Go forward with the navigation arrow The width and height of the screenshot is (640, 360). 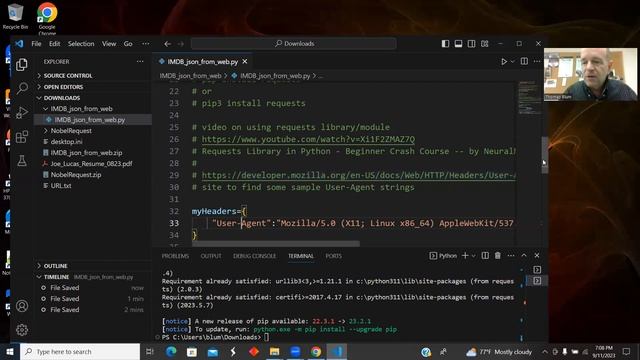[x=181, y=44]
